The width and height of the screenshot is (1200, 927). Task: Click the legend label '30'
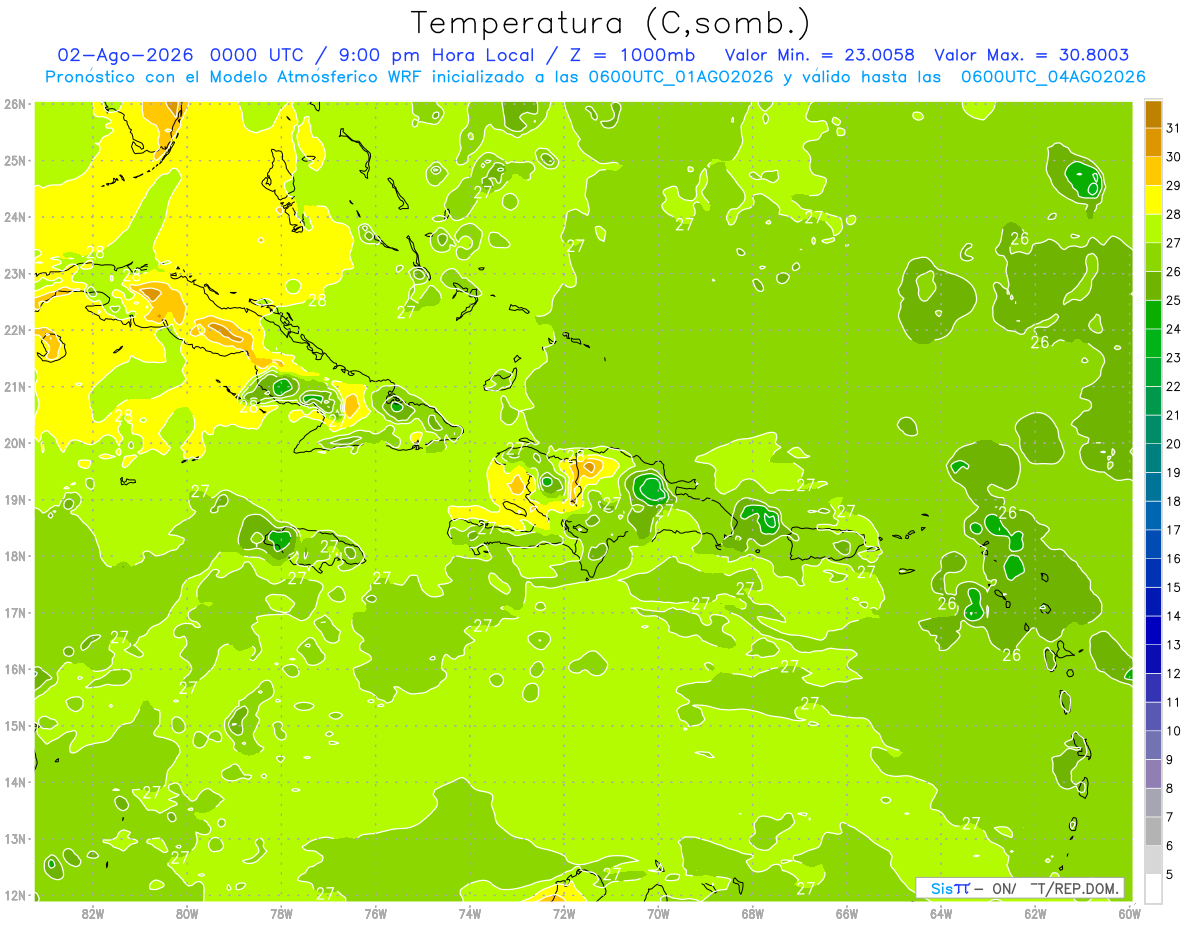pyautogui.click(x=1173, y=157)
